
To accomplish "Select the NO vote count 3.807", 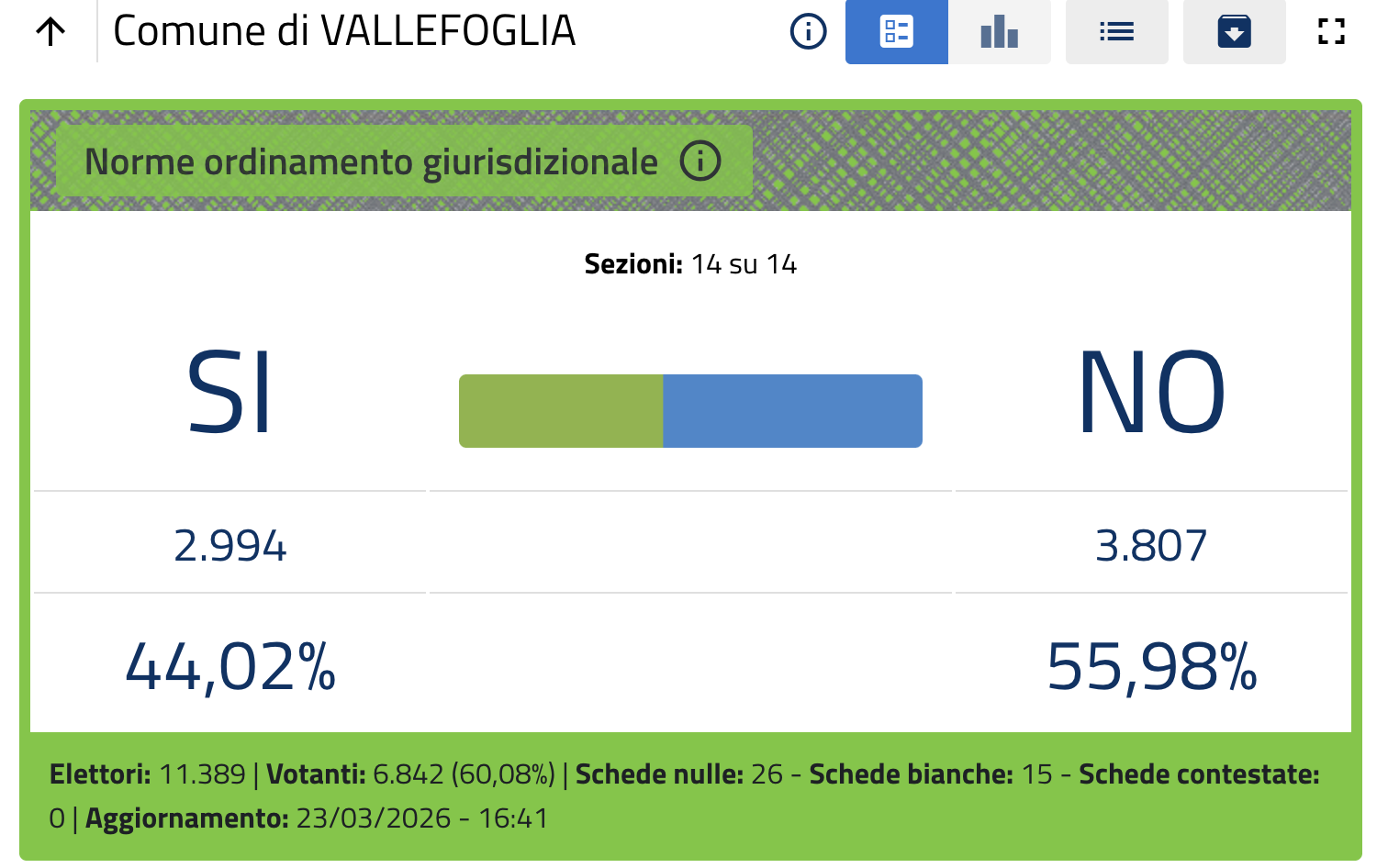I will pos(1151,546).
